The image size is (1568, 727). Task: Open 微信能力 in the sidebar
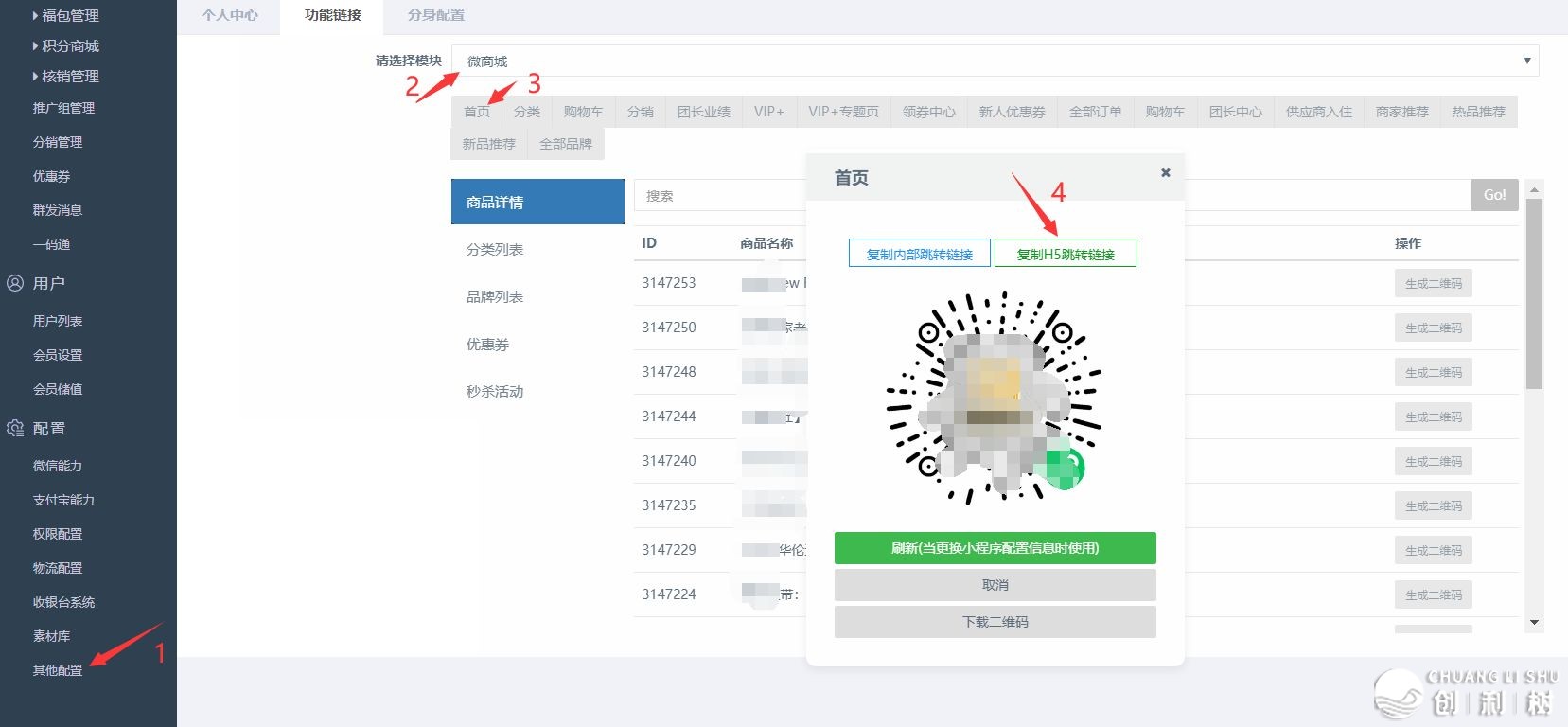[58, 466]
